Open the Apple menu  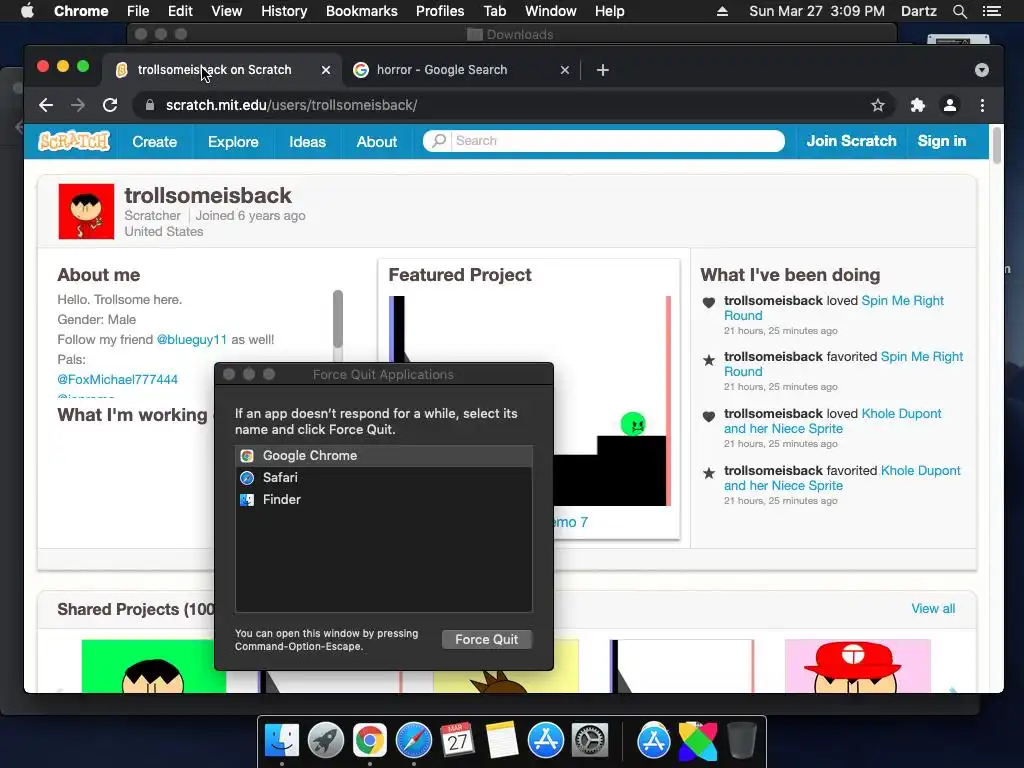coord(27,11)
